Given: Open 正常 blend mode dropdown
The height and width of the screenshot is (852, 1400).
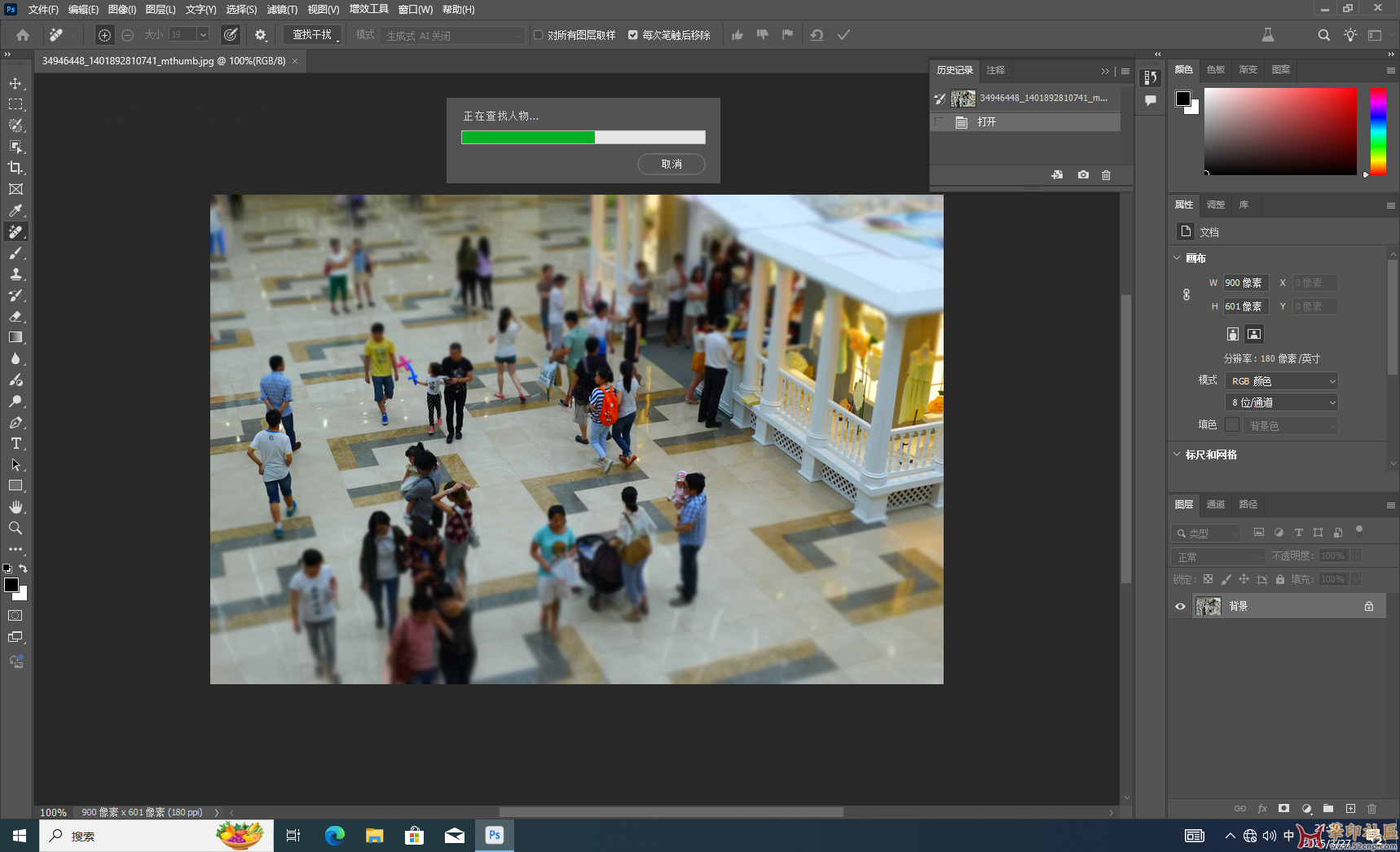Looking at the screenshot, I should click(x=1218, y=557).
